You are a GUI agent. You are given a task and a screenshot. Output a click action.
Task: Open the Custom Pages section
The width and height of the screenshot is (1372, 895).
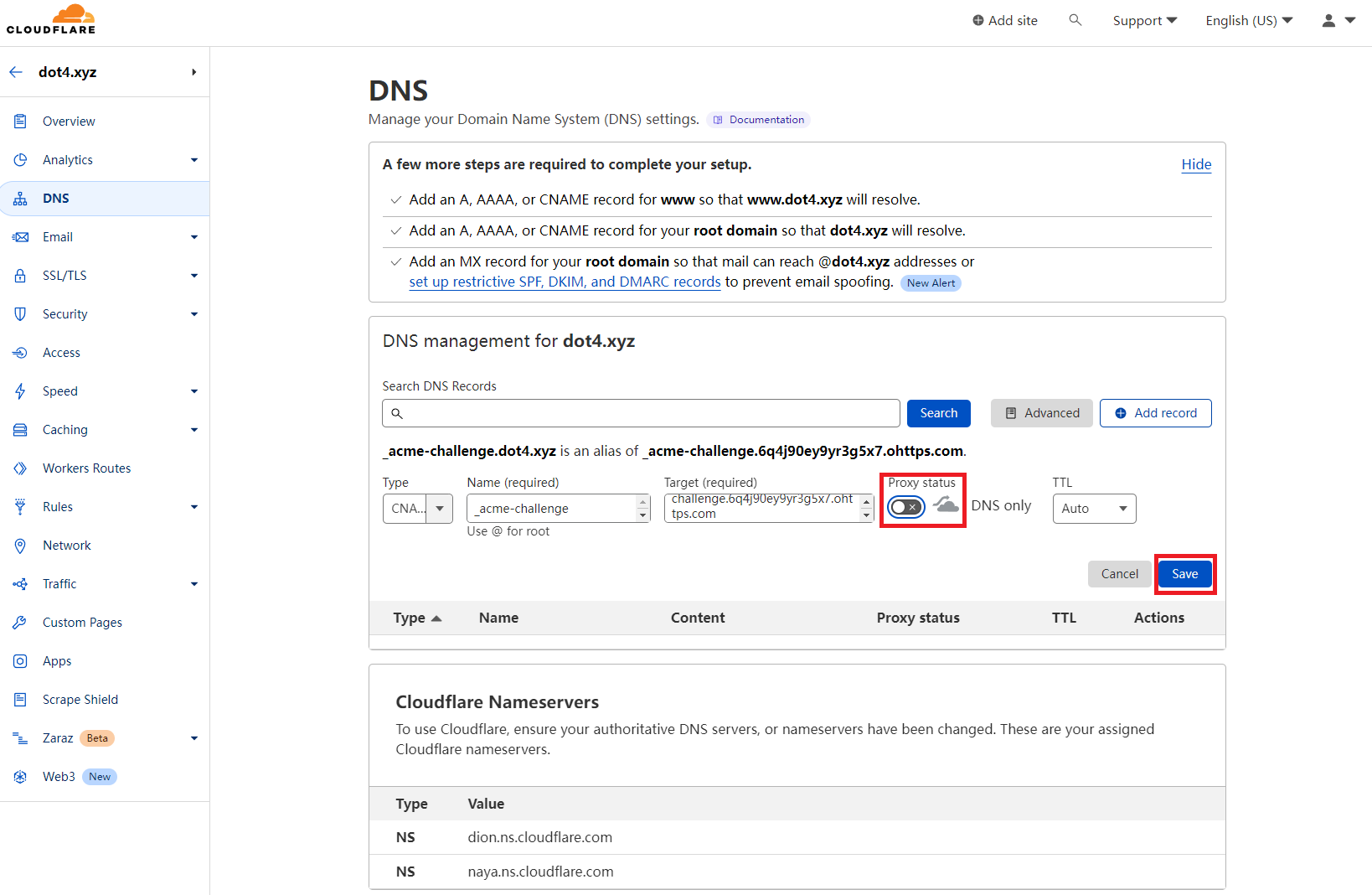[x=82, y=623]
